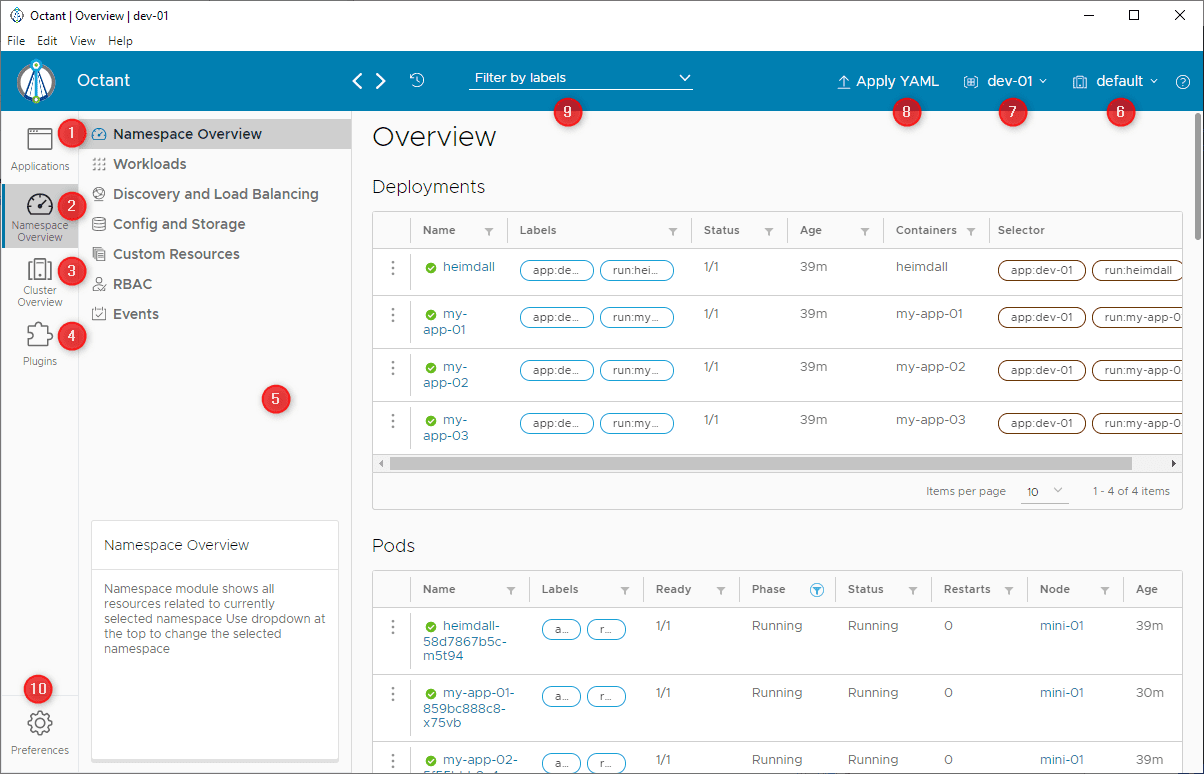Screen dimensions: 1204x774
Task: Select Namespace Overview navigation item
Action: coord(215,134)
